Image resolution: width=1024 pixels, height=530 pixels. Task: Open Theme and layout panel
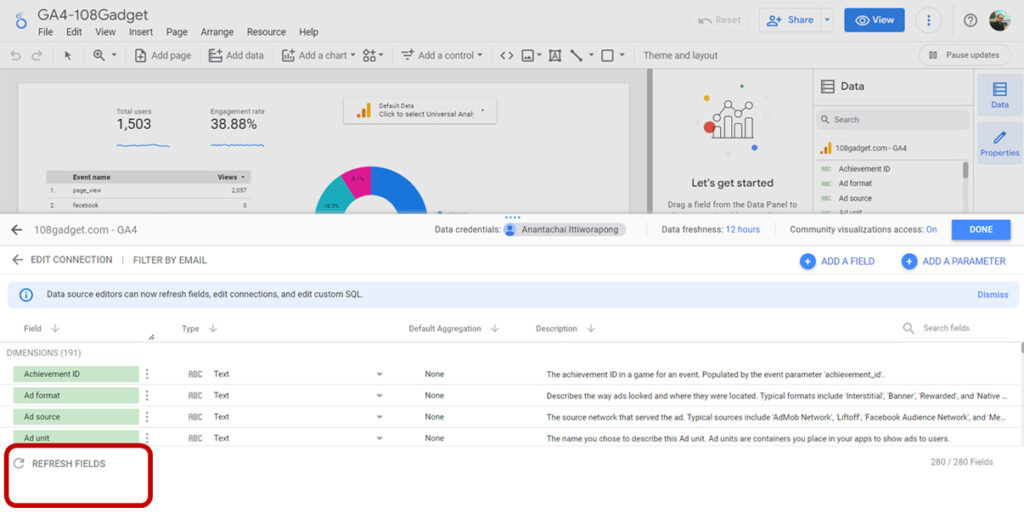[680, 55]
